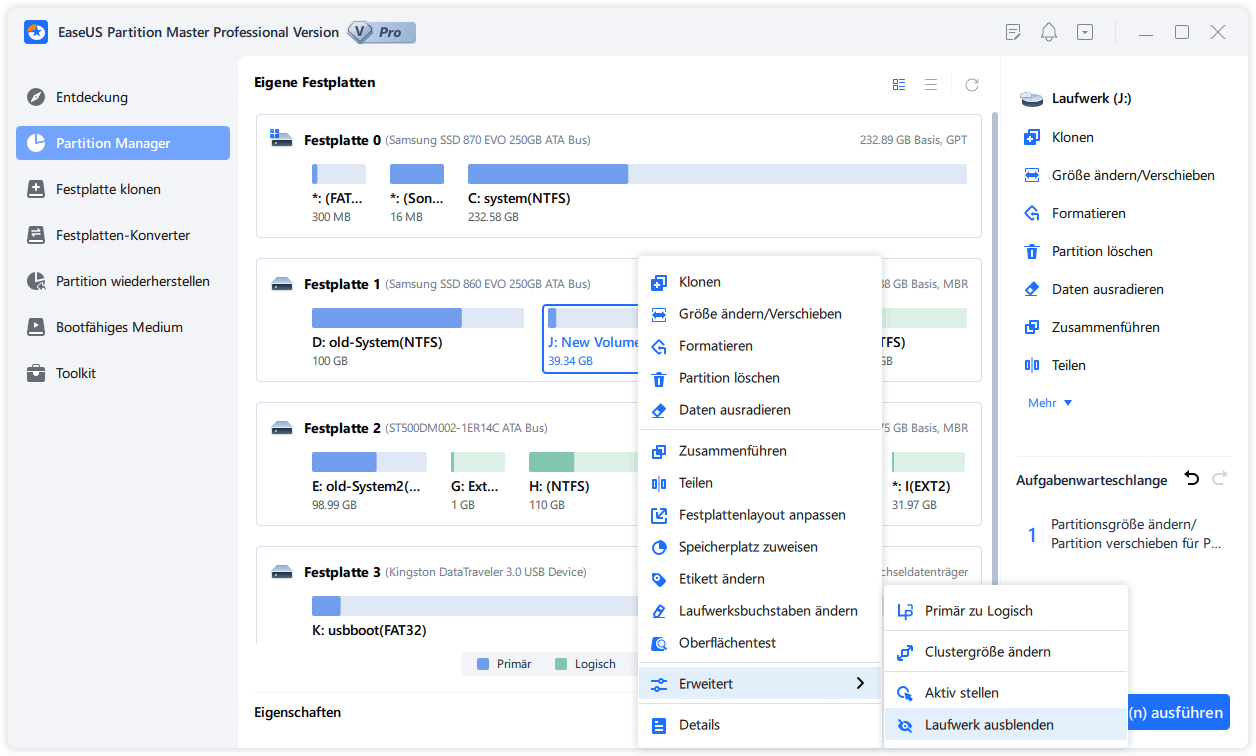
Task: Choose Aktiv stellen in the submenu
Action: (x=1006, y=693)
